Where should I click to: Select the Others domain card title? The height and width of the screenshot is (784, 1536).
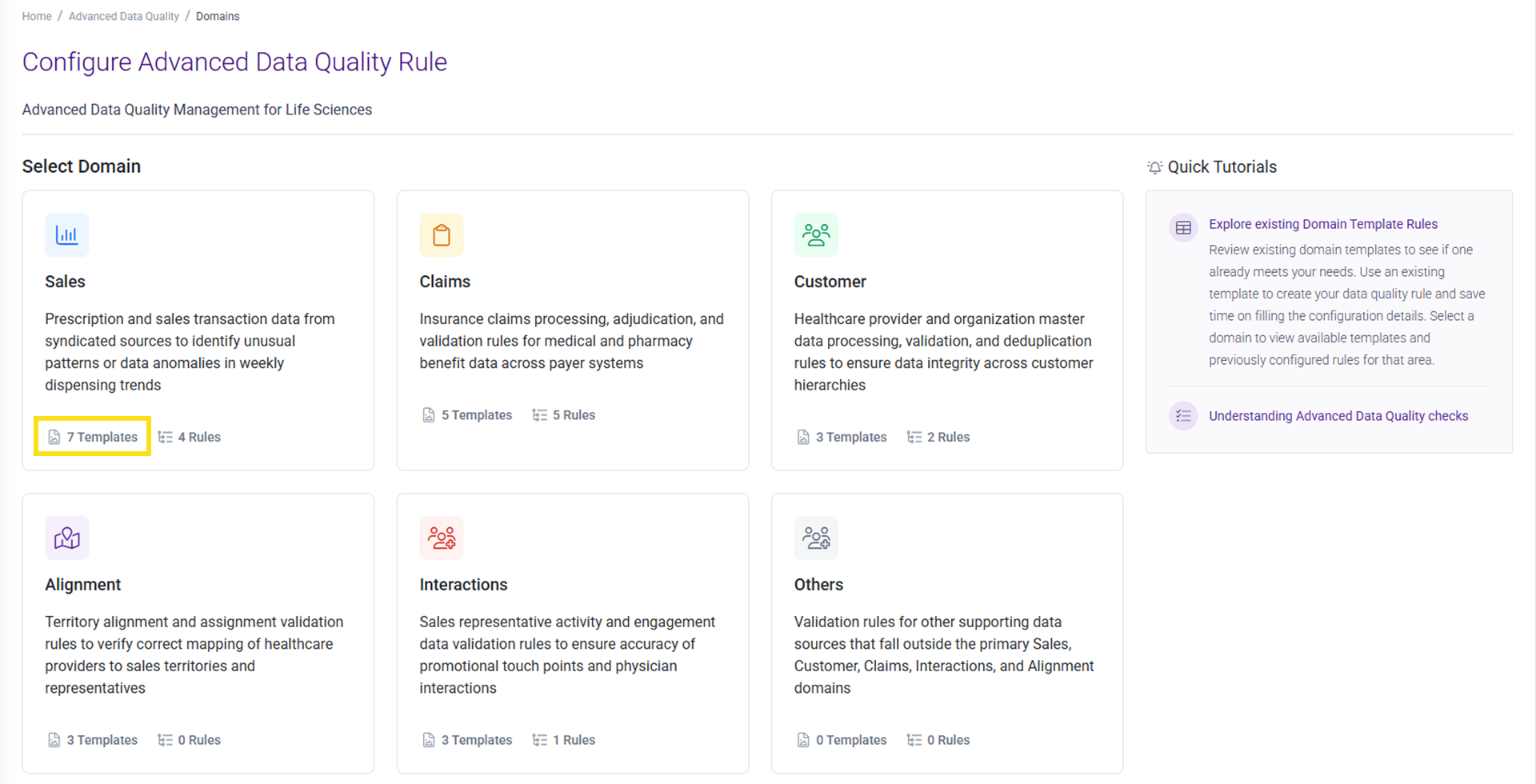tap(818, 585)
